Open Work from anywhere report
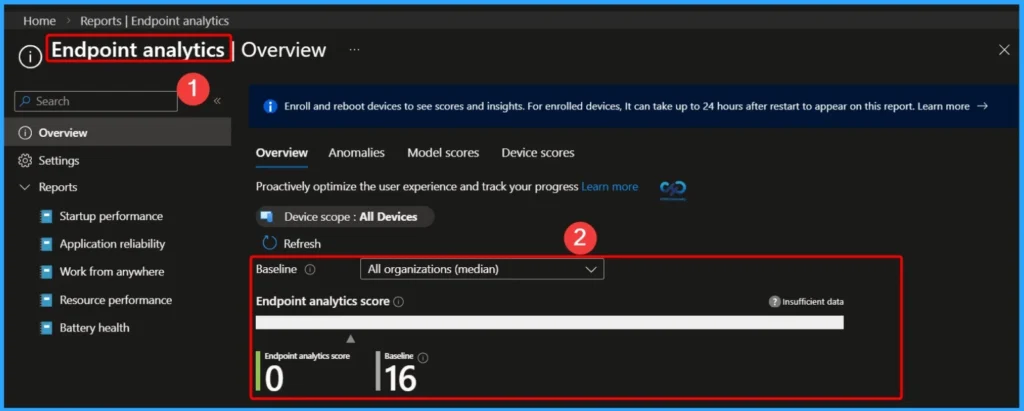 click(x=112, y=272)
